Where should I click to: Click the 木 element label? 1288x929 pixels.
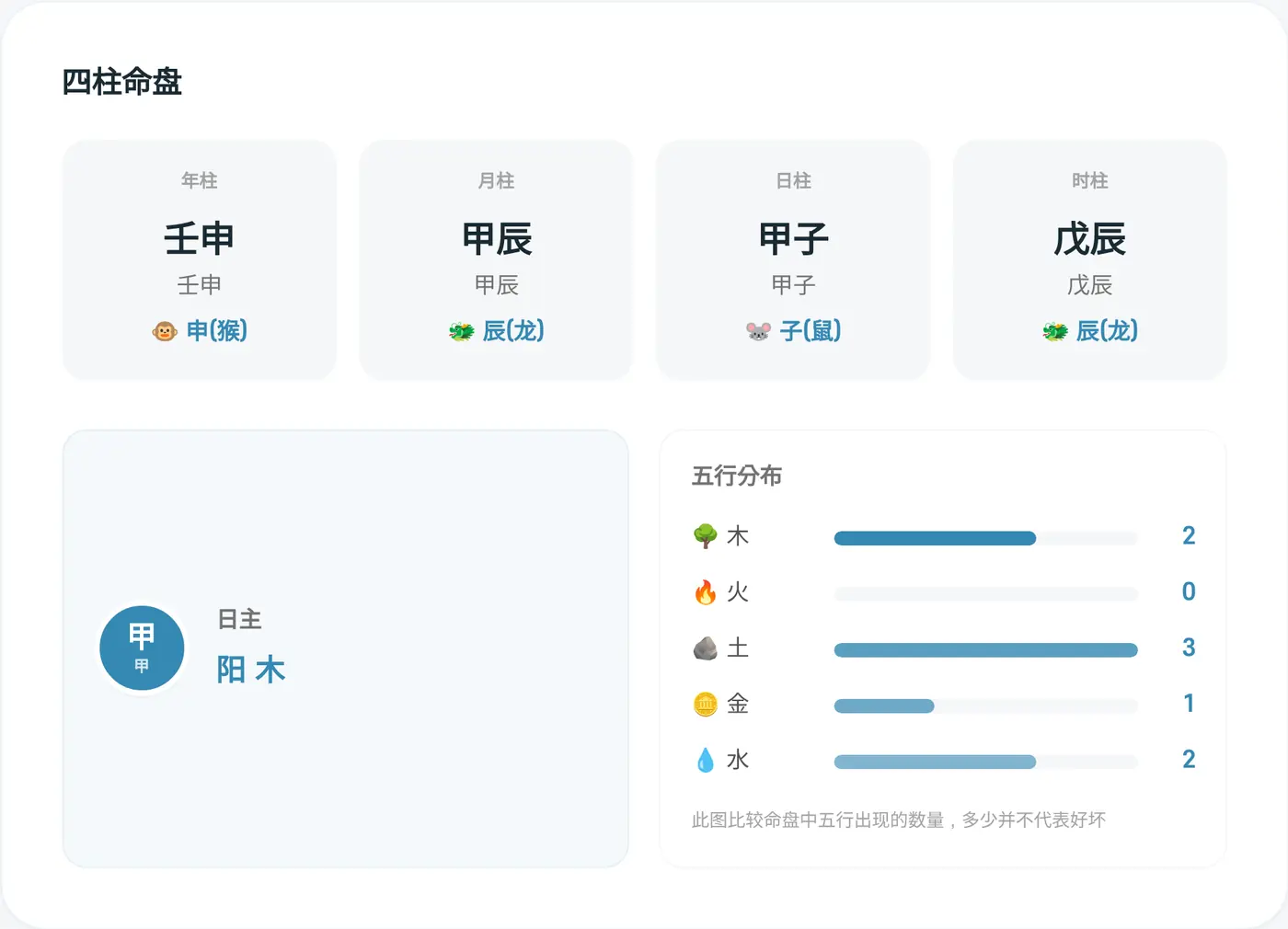pyautogui.click(x=738, y=536)
